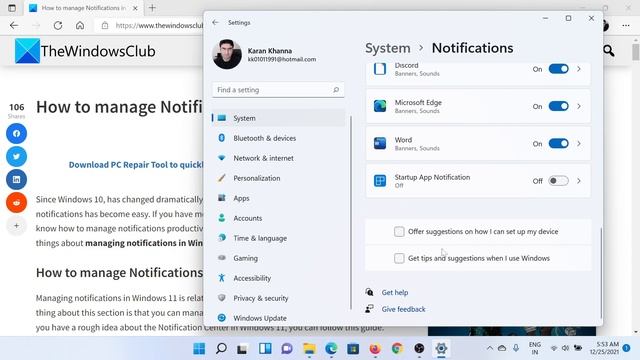Open the Give feedback link
Screen dimensions: 640x360
tap(403, 309)
